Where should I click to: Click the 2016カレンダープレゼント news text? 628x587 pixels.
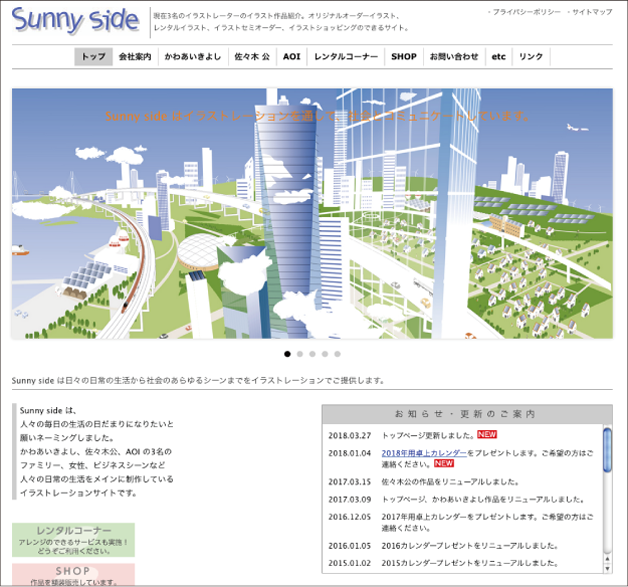pos(470,546)
